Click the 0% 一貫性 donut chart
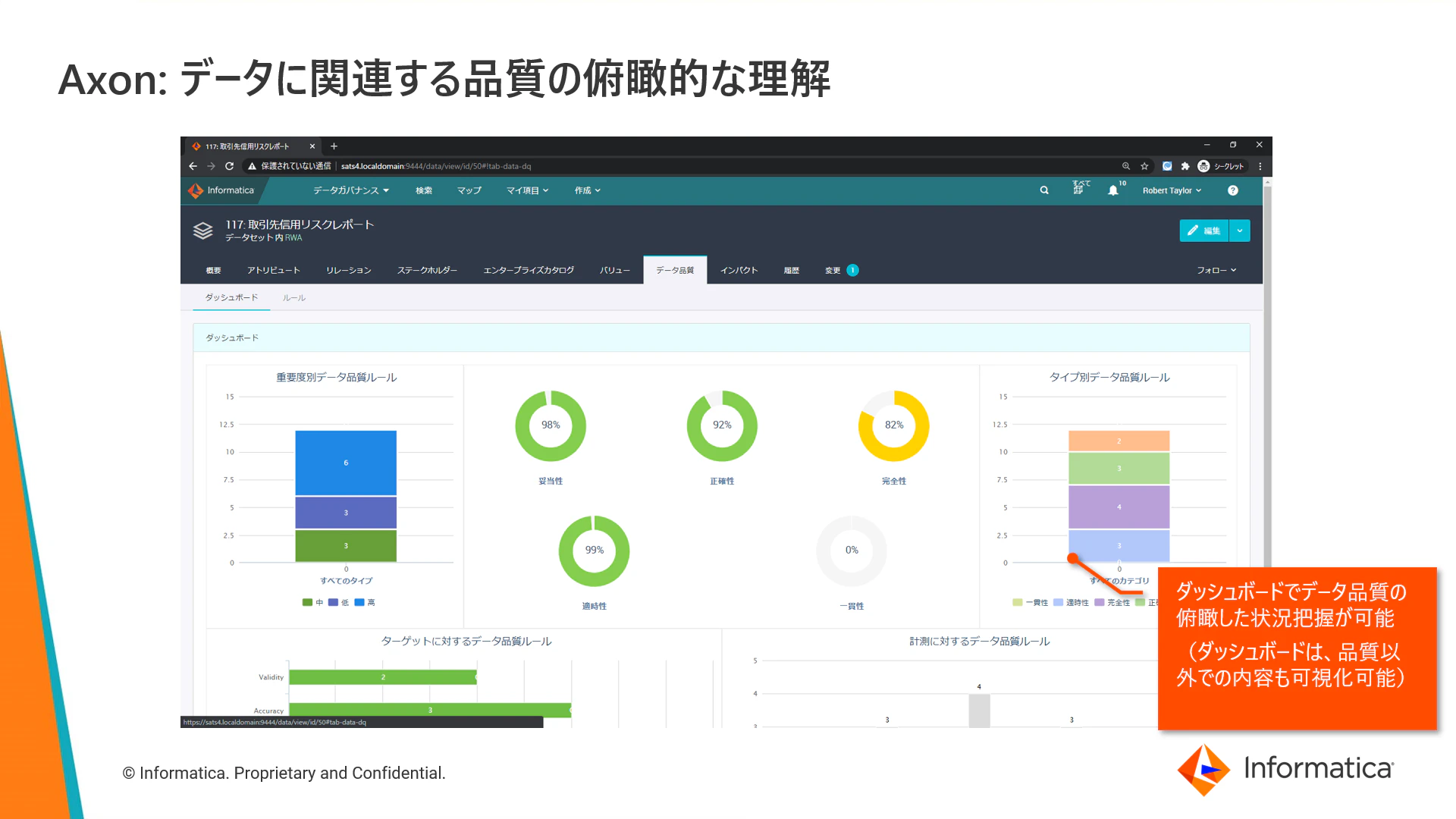This screenshot has height=819, width=1456. 852,551
